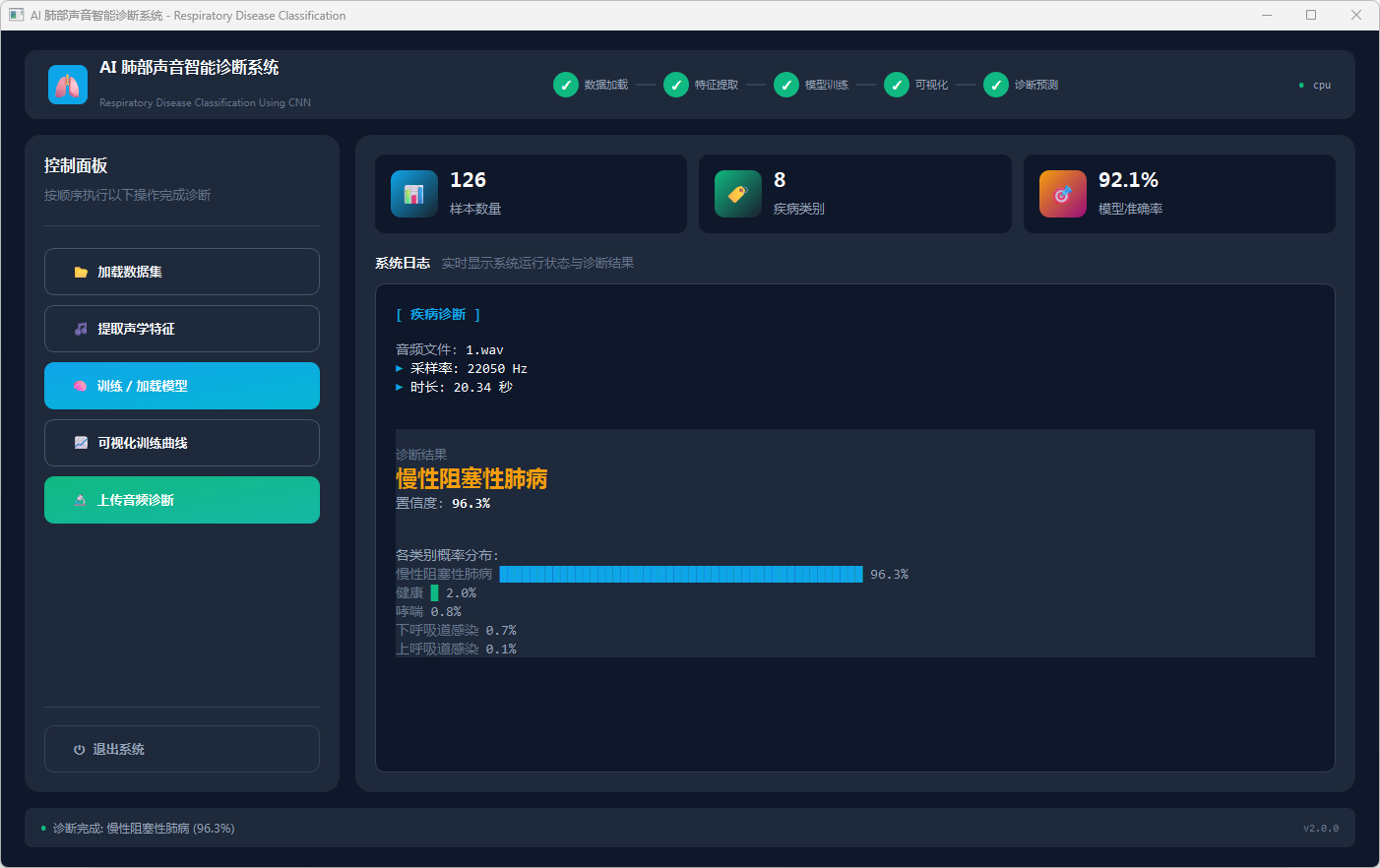Click the folder icon on 加载数据集
The height and width of the screenshot is (868, 1380).
point(81,273)
